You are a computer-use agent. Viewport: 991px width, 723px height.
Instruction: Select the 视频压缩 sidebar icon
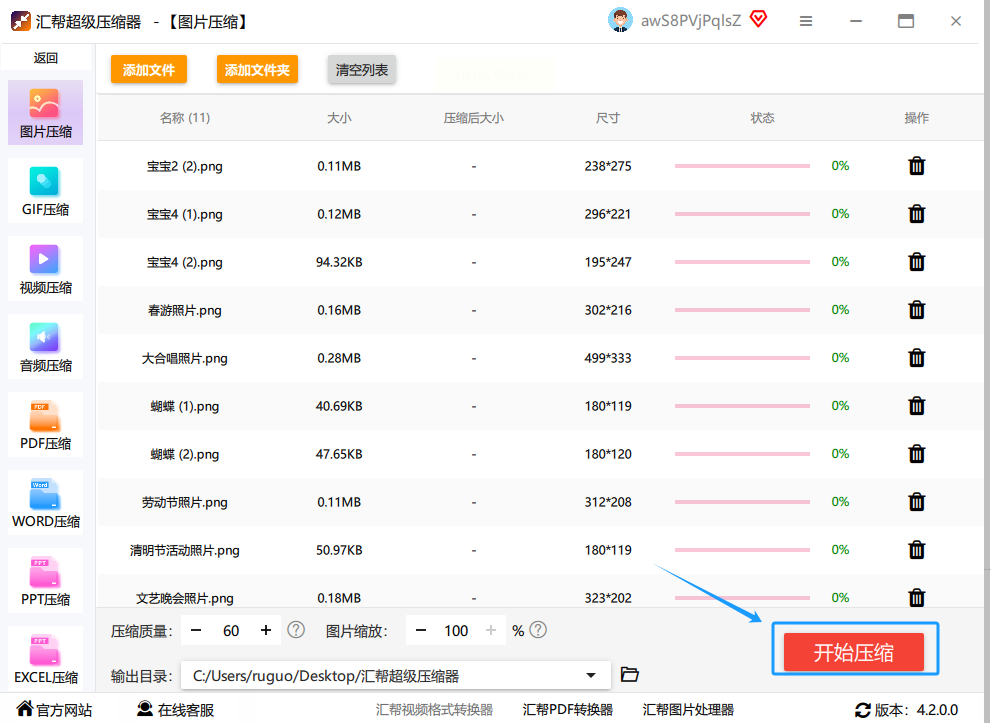[x=45, y=269]
